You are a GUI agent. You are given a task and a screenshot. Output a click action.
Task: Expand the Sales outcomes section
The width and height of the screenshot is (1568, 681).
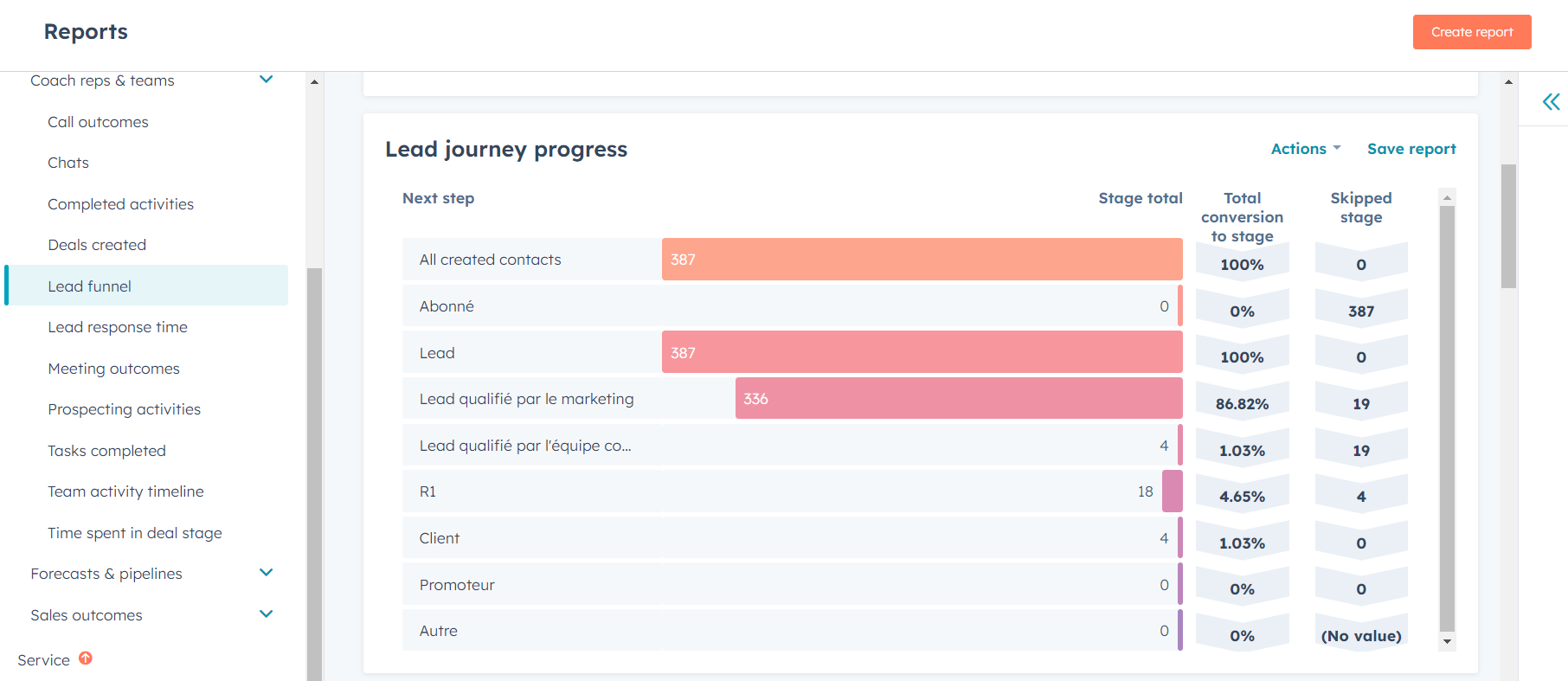[266, 614]
